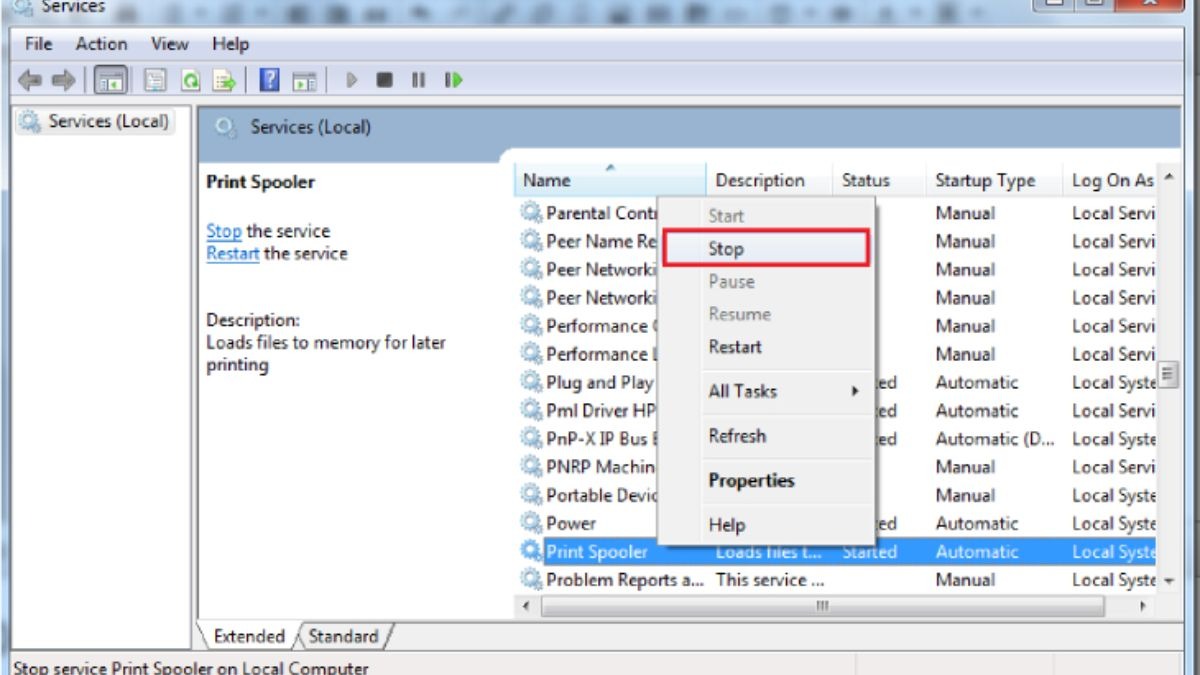Click the horizontal scrollbar left arrow
The width and height of the screenshot is (1200, 675).
point(528,606)
